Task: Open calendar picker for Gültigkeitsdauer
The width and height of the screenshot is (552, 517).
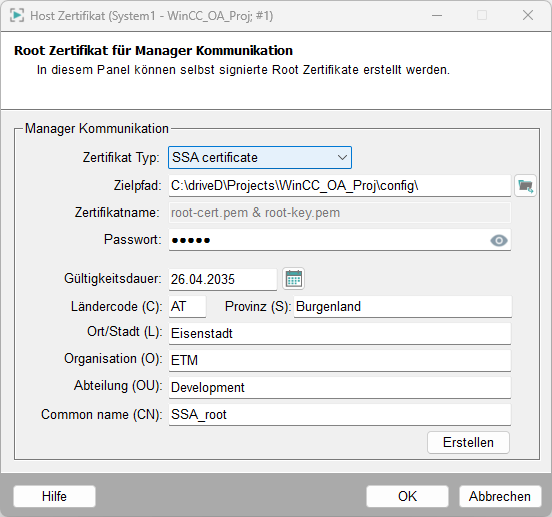Action: (294, 279)
